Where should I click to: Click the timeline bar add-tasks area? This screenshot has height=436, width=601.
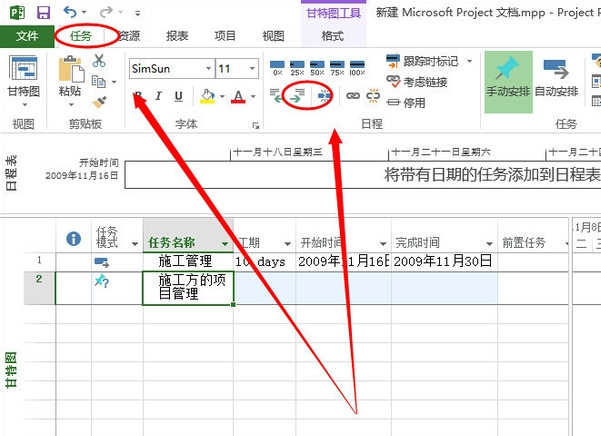point(363,175)
